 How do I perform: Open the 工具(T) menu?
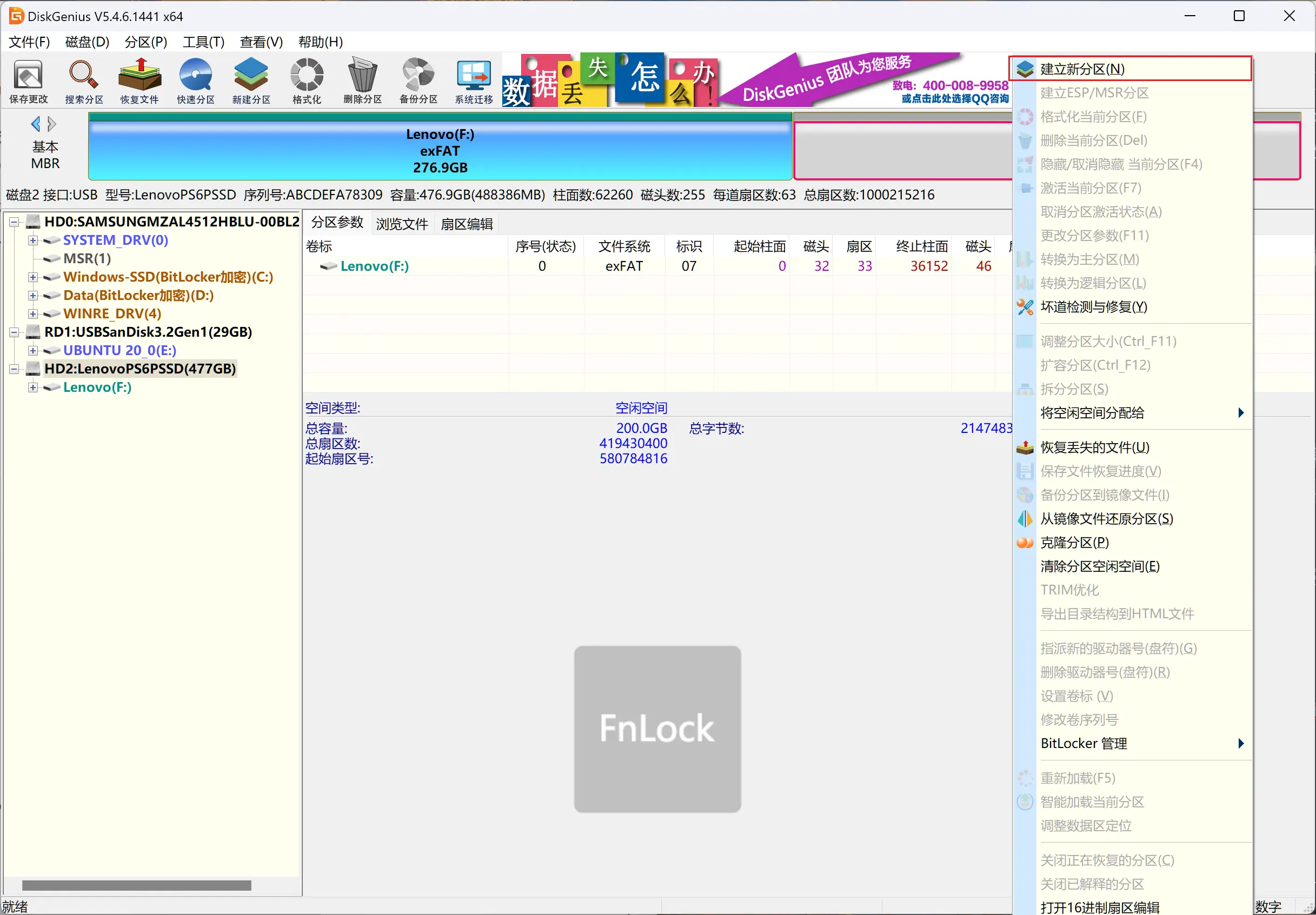(x=203, y=42)
